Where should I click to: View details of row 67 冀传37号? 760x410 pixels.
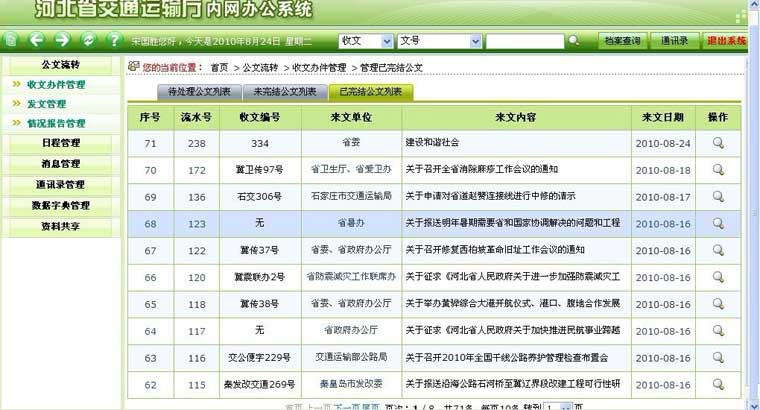point(718,250)
